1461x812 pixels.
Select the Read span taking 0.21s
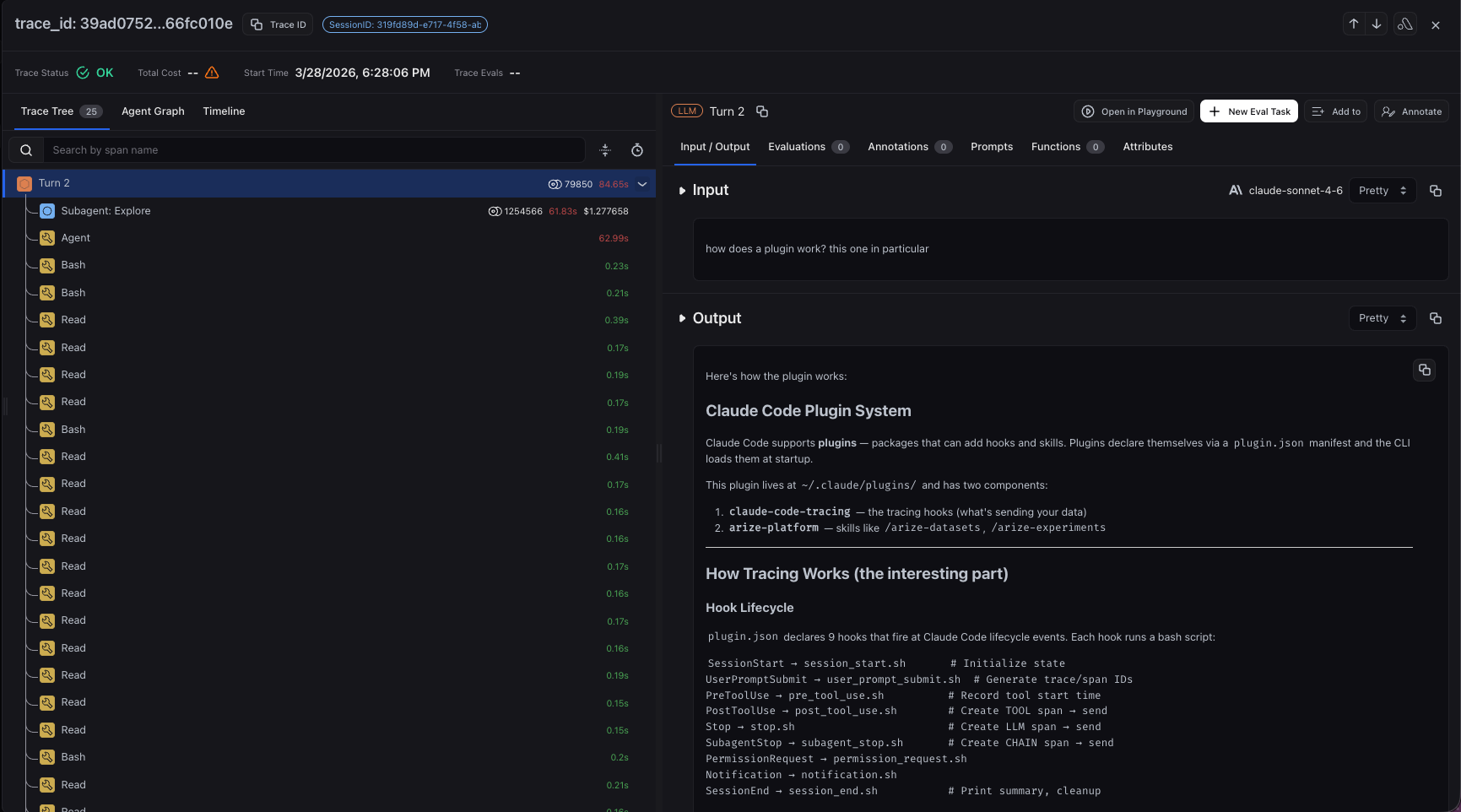(329, 785)
